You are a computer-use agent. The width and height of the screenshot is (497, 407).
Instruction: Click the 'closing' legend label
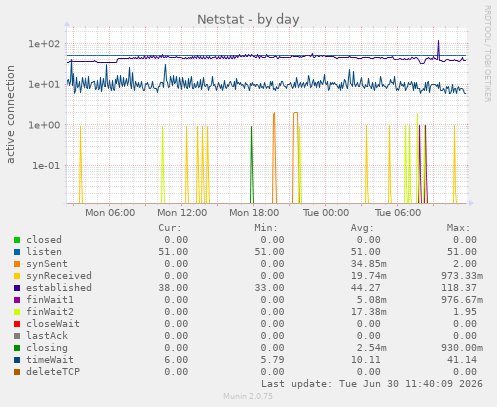(47, 348)
